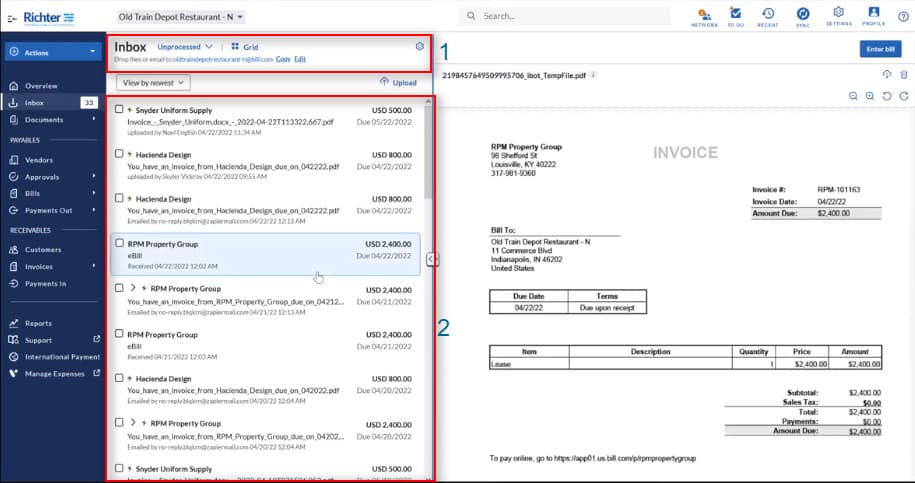Viewport: 915px width, 483px height.
Task: Open International Payment in sidebar
Action: 52,357
